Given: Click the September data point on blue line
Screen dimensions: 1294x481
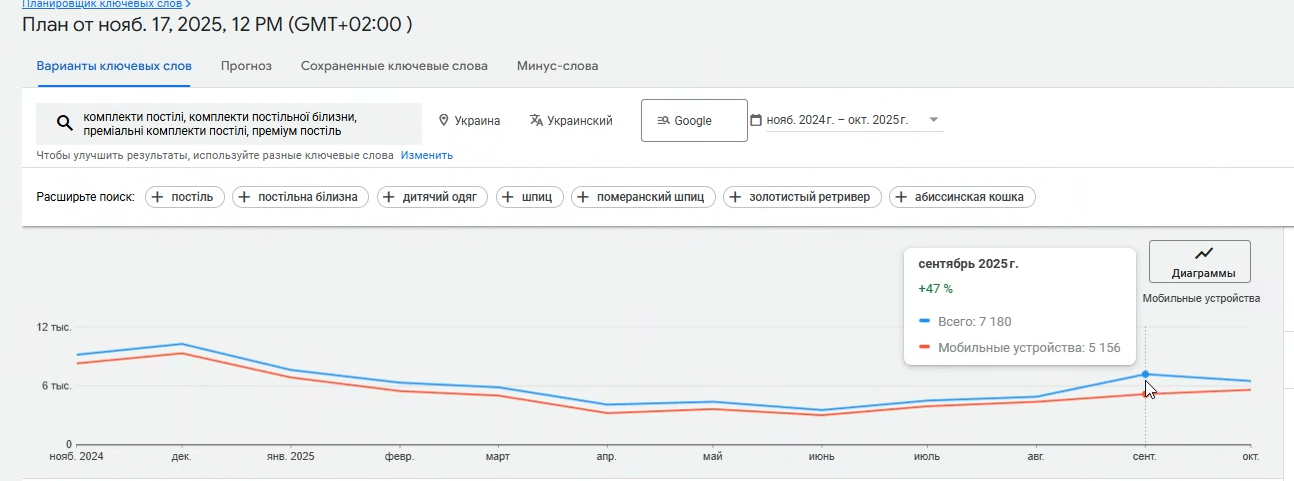Looking at the screenshot, I should [1145, 374].
